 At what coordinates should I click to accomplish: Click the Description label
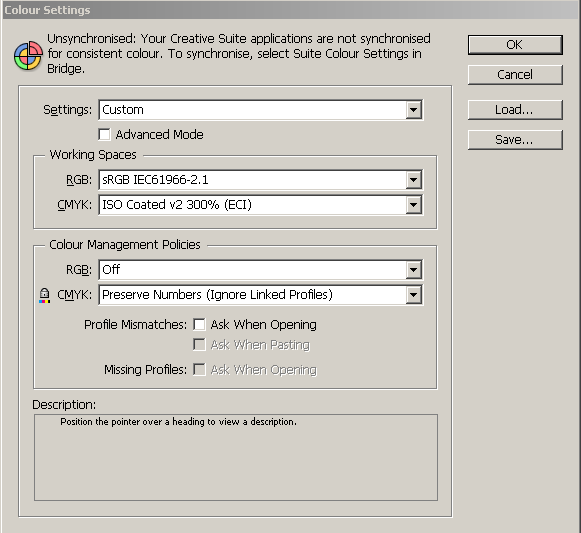[64, 404]
